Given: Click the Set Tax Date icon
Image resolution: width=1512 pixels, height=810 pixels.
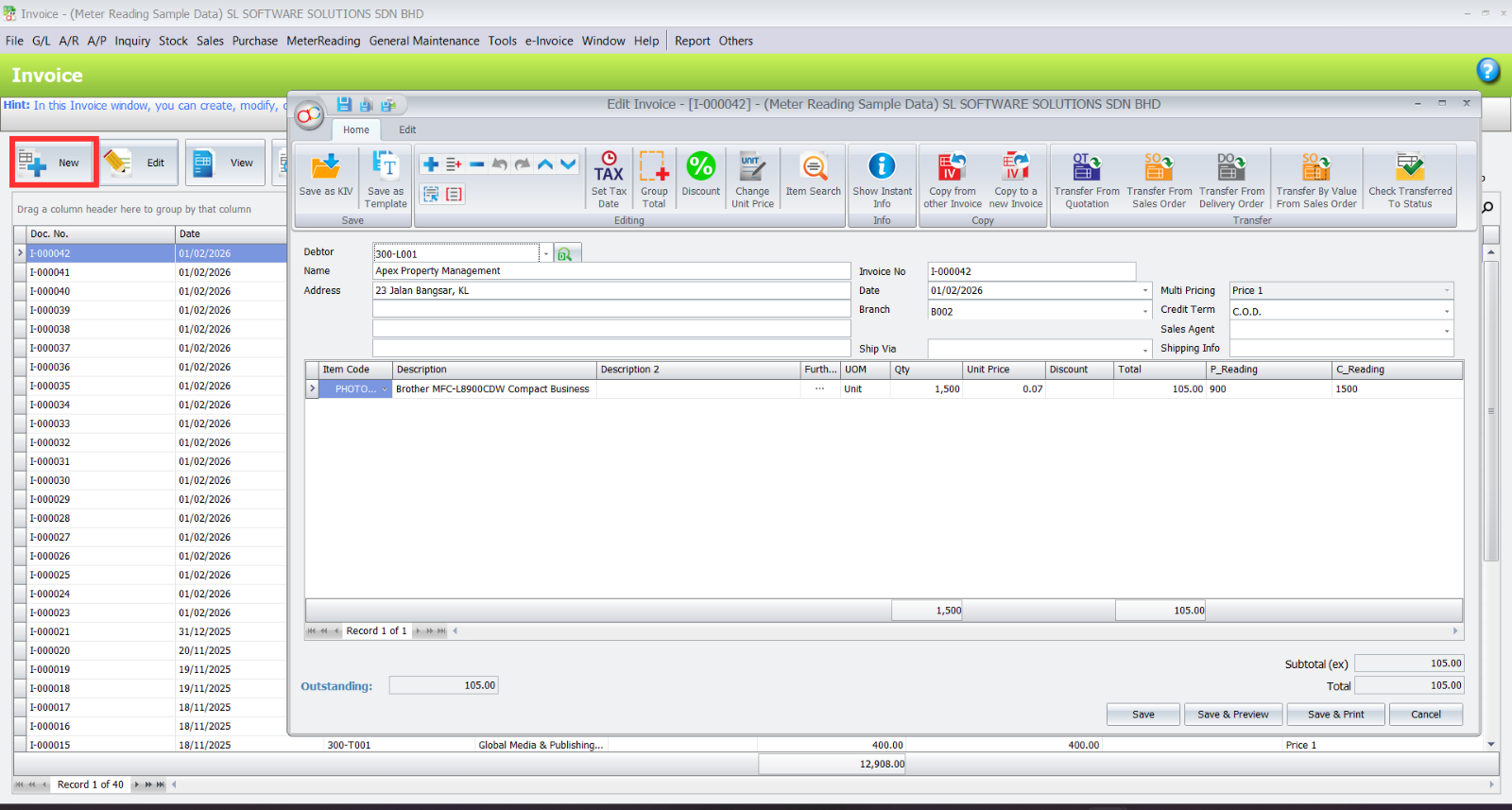Looking at the screenshot, I should coord(609,168).
